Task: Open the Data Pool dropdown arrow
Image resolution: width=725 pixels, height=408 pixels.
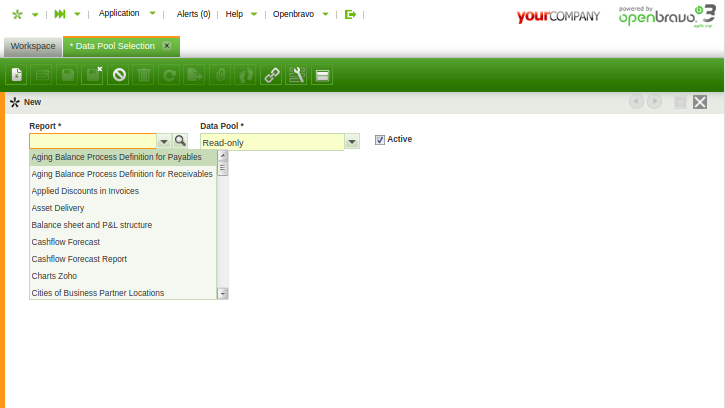Action: 352,142
